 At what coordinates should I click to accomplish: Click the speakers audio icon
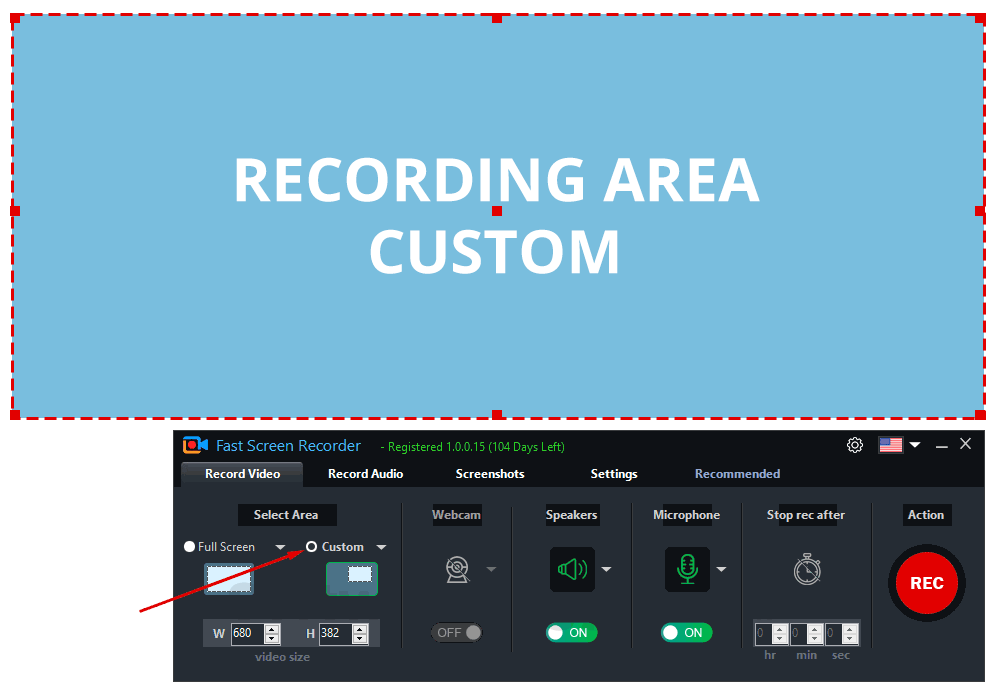[571, 568]
